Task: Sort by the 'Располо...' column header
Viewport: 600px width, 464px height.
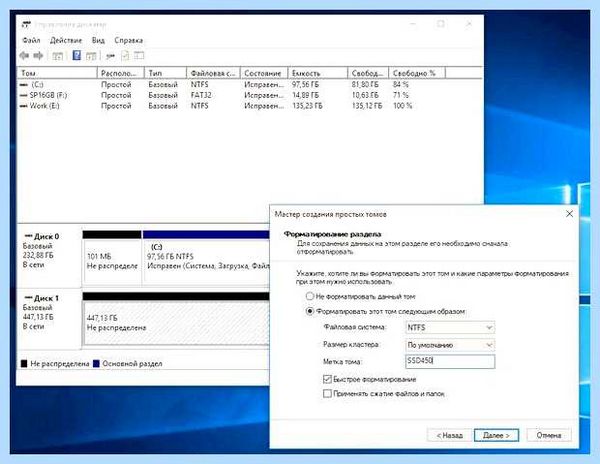Action: click(121, 73)
